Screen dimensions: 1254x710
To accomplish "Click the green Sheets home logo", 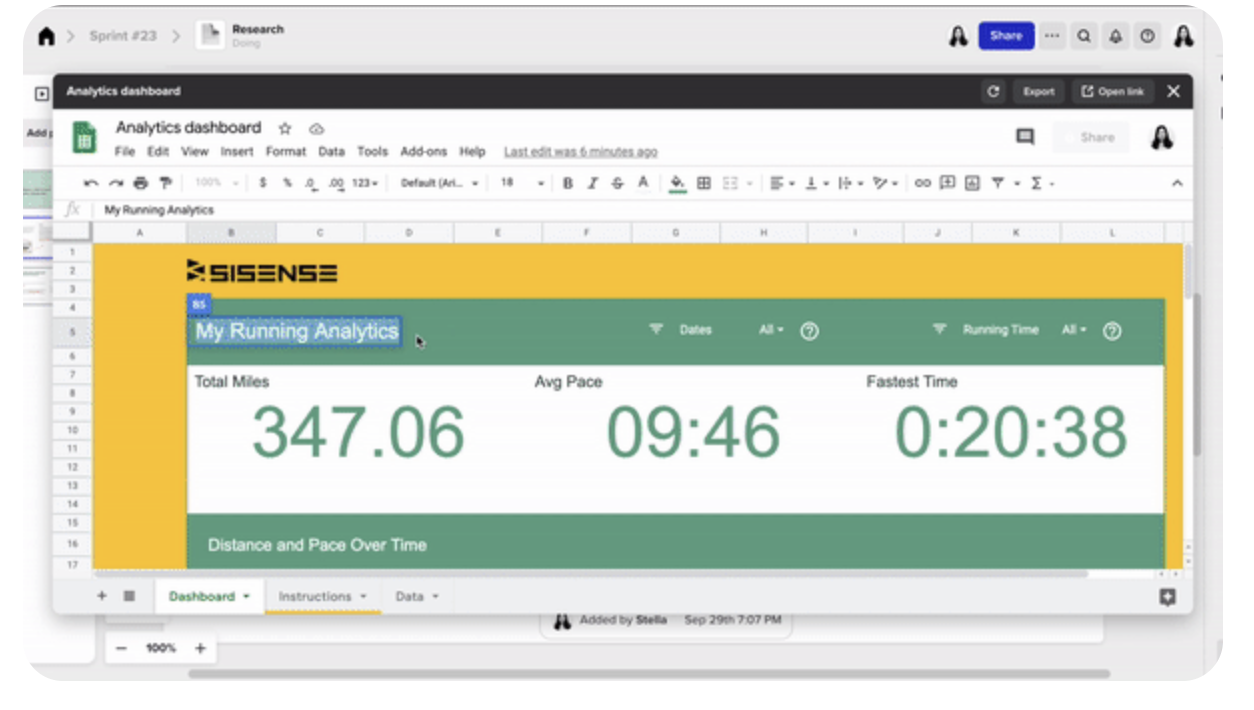I will 85,137.
